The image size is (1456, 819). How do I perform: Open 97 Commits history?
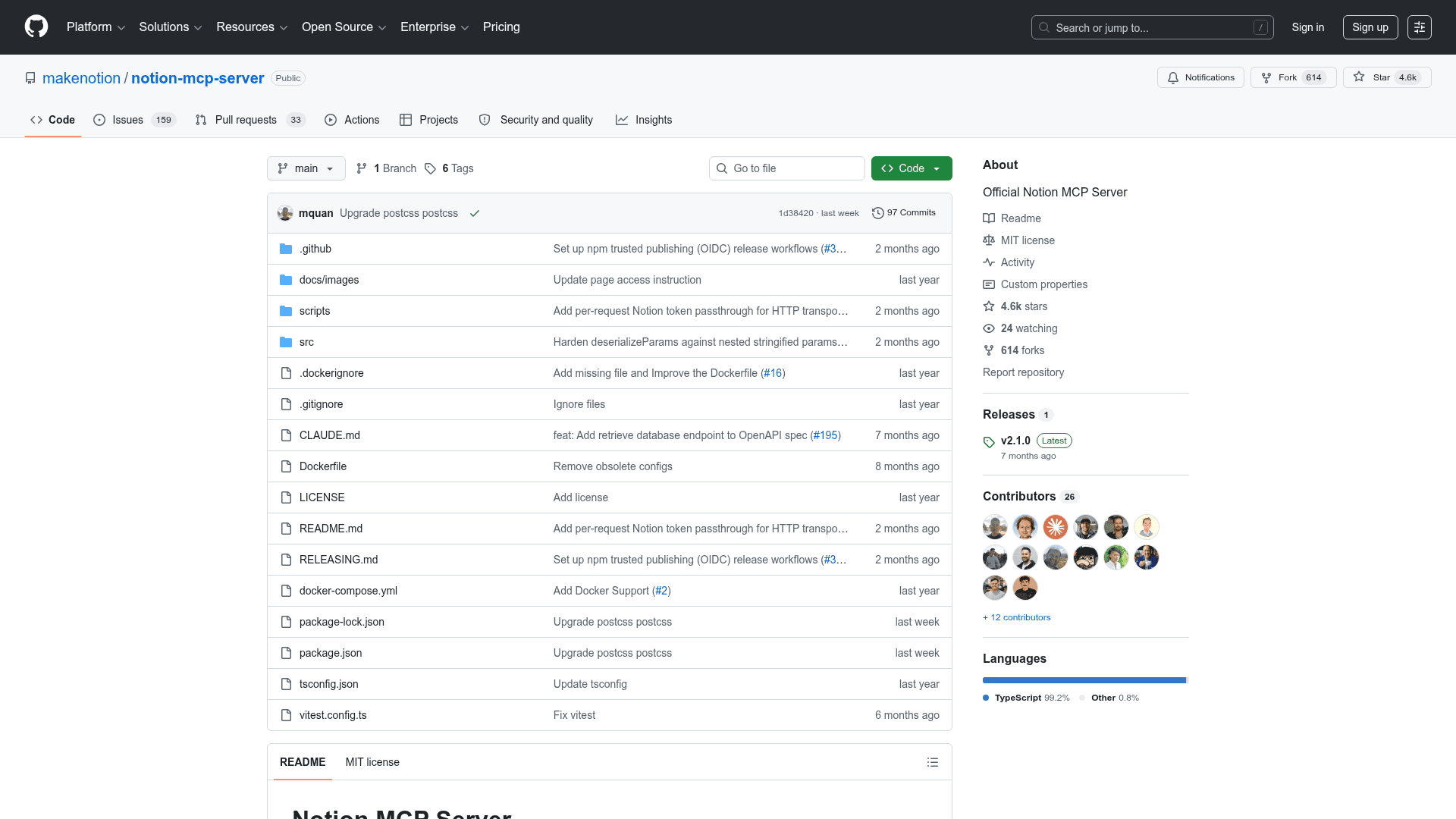pyautogui.click(x=904, y=213)
